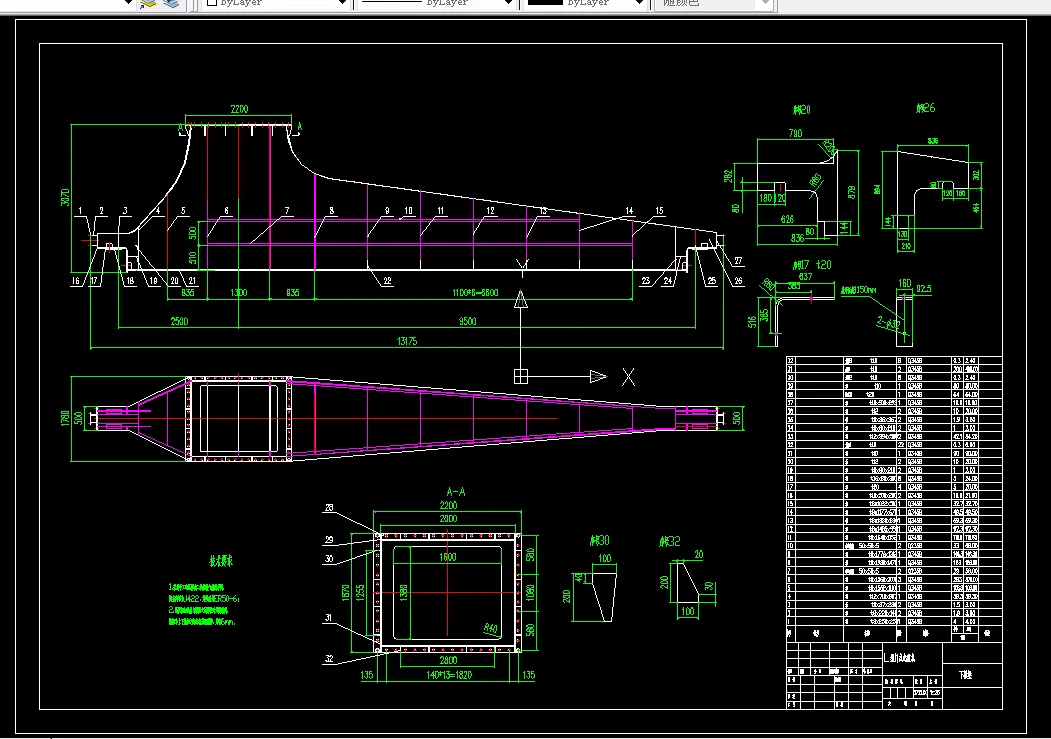This screenshot has height=739, width=1051.
Task: Pick the 1100*6=6600 dimension text
Action: point(475,292)
